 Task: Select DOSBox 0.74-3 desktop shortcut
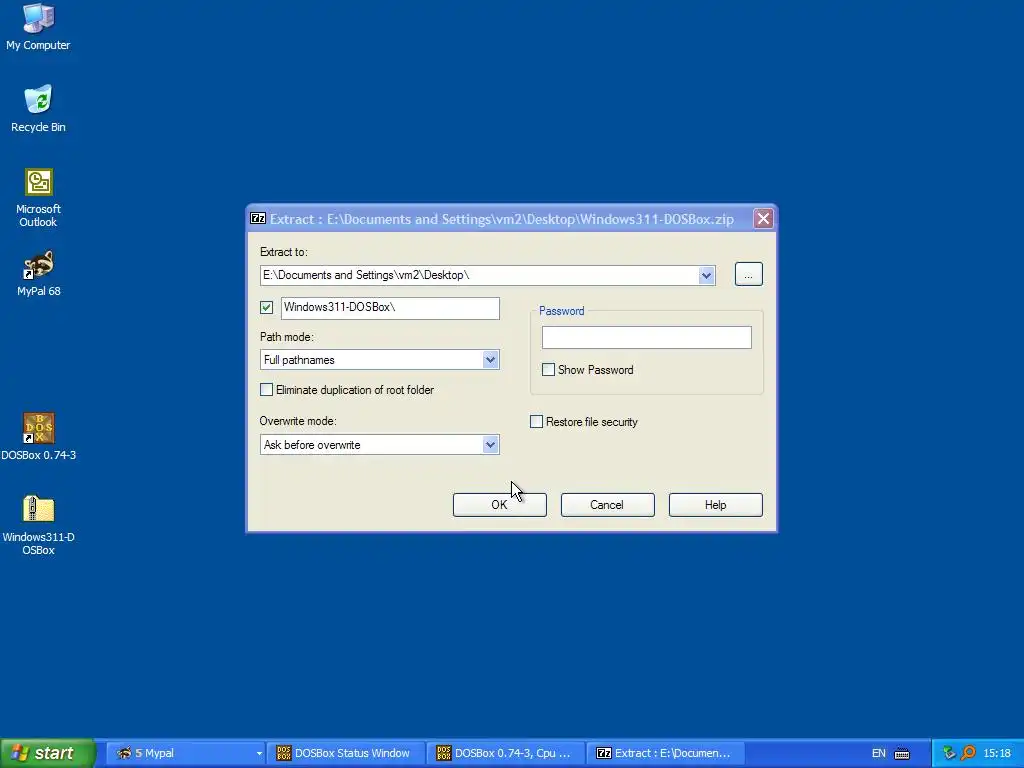(x=38, y=437)
